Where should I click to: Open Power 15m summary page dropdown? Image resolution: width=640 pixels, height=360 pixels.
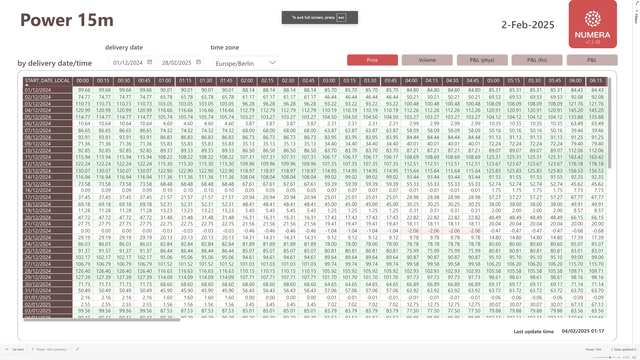50,349
